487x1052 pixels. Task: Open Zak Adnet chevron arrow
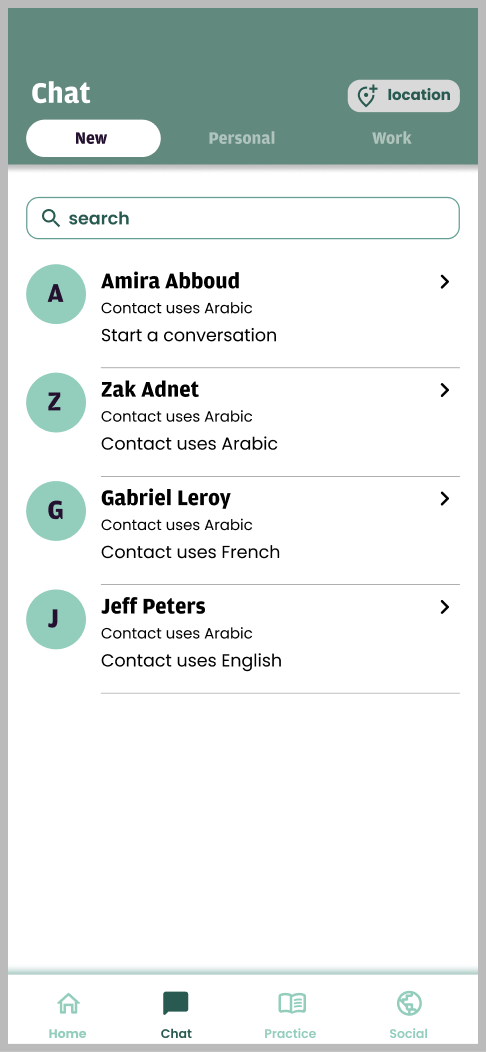(444, 390)
